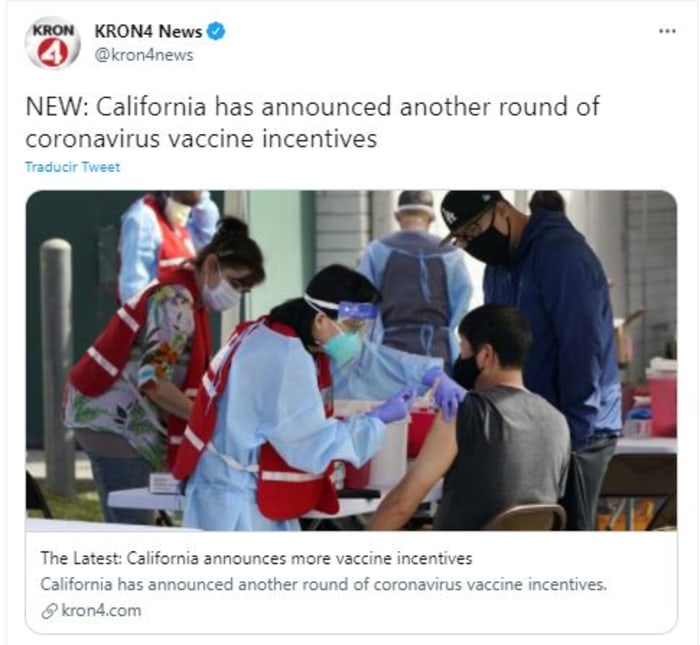Open the @kron4news handle
700x645 pixels.
(144, 55)
